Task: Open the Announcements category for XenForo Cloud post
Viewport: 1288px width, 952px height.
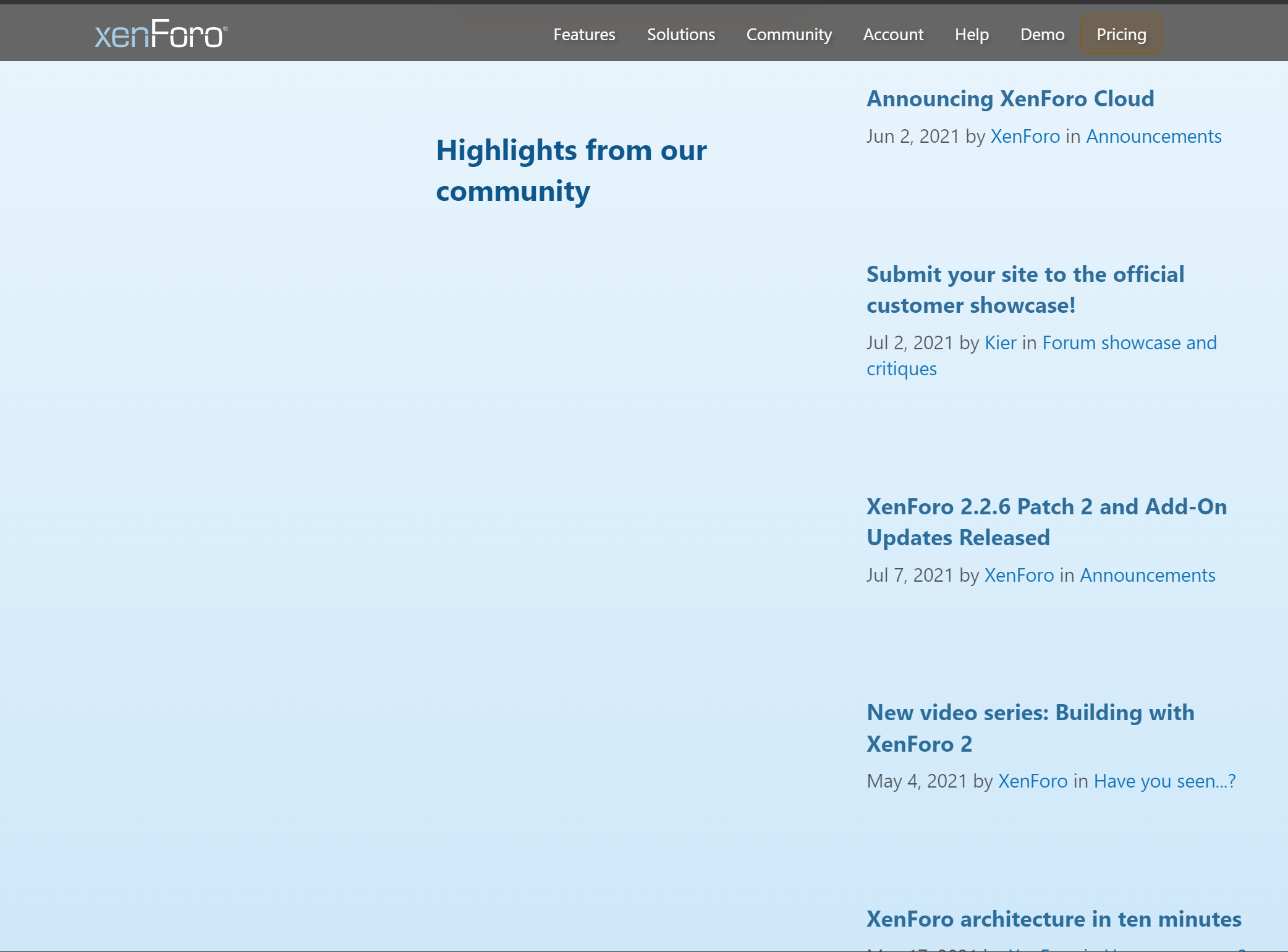Action: (1153, 136)
